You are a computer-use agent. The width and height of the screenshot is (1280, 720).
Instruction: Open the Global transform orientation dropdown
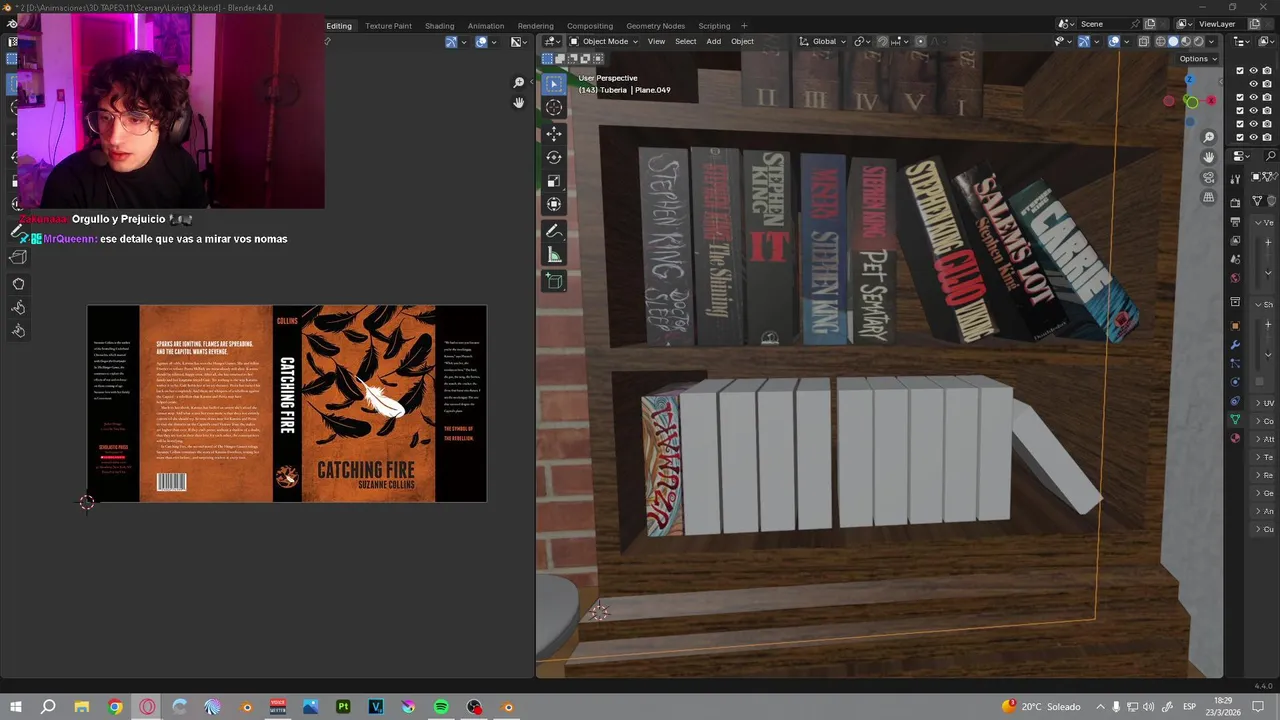(x=823, y=41)
